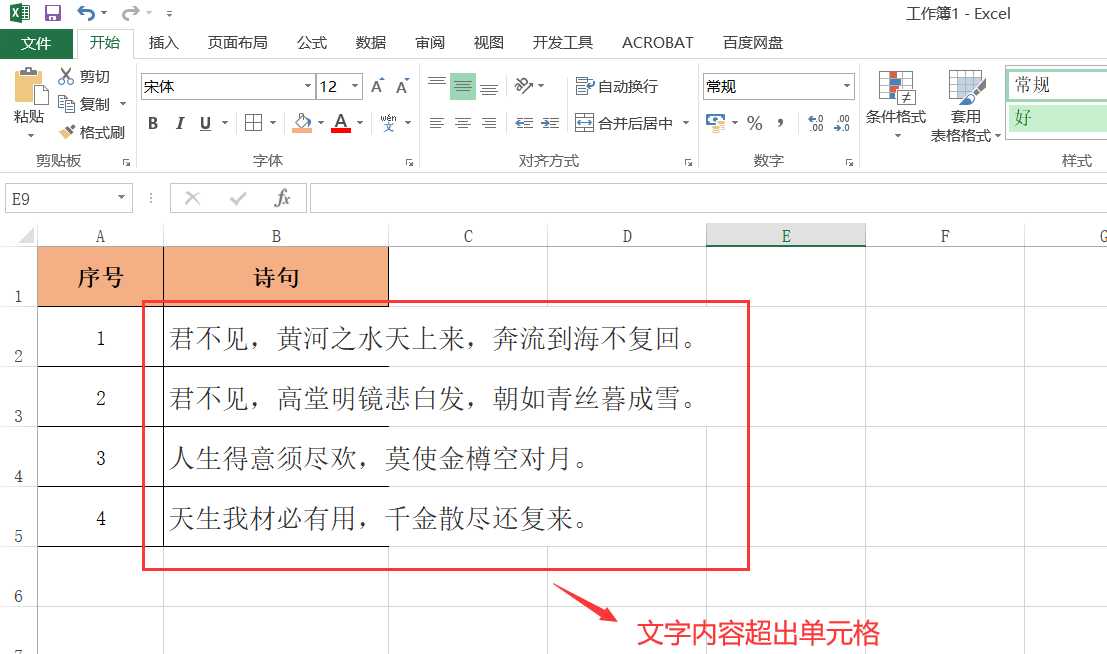Click the fill color paint bucket
1107x654 pixels.
302,123
